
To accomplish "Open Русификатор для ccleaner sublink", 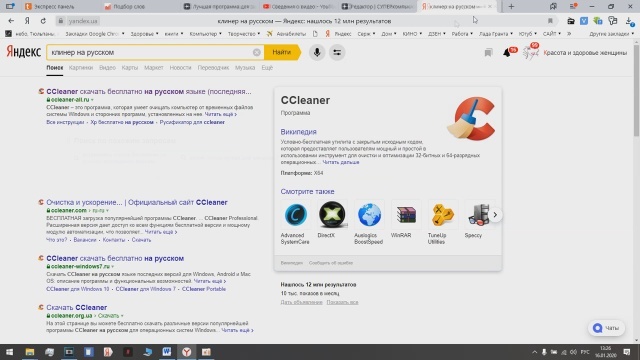I will (x=192, y=122).
